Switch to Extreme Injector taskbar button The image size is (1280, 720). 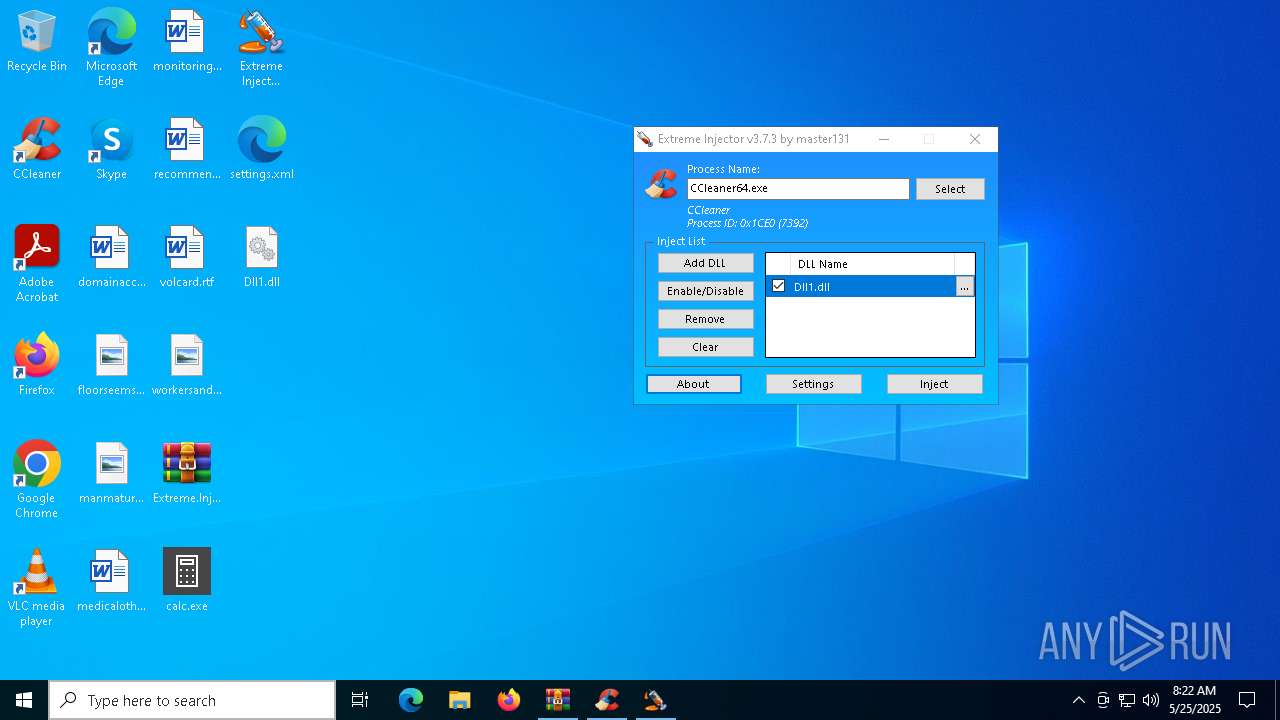point(655,700)
